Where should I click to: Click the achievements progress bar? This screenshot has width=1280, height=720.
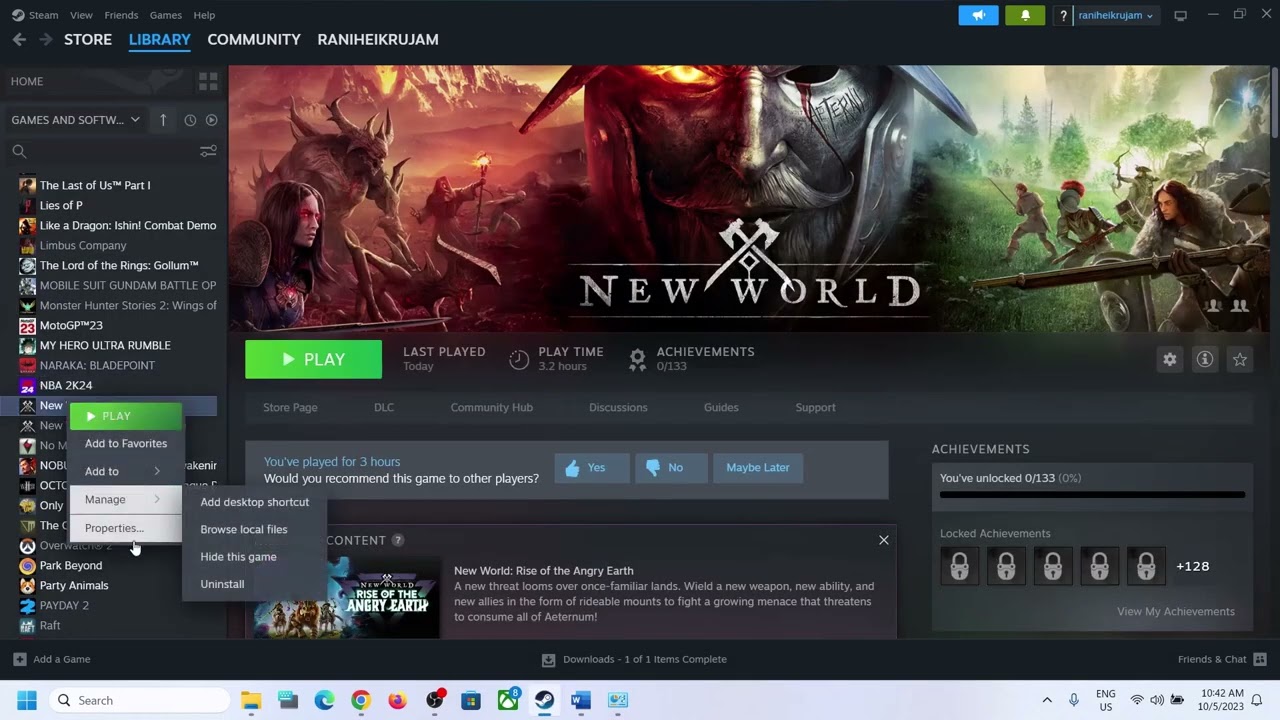coord(1092,494)
